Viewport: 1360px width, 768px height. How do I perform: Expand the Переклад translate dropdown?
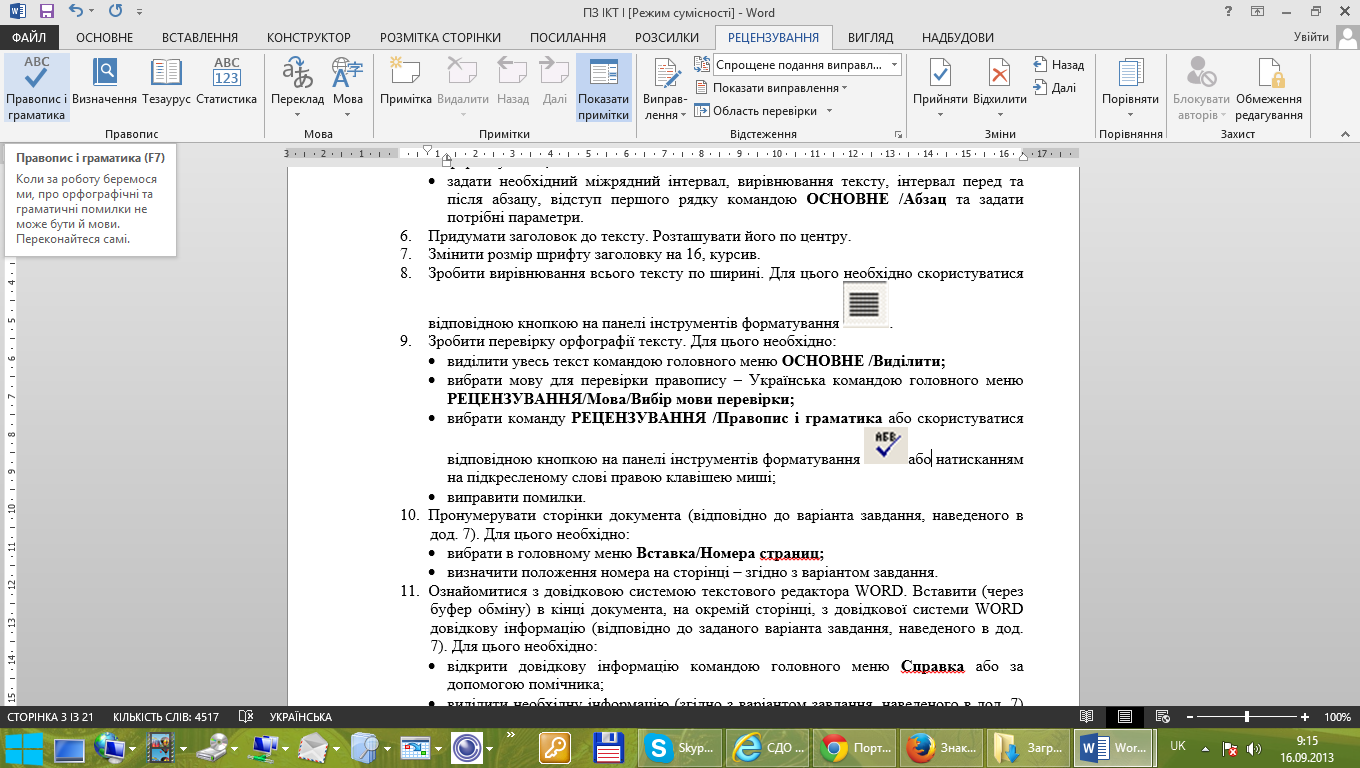[x=297, y=114]
